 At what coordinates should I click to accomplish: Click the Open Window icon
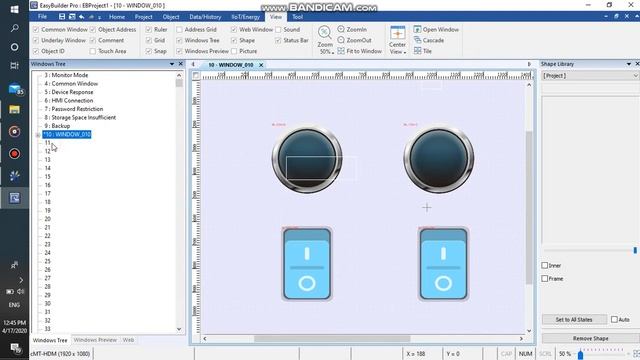click(417, 29)
